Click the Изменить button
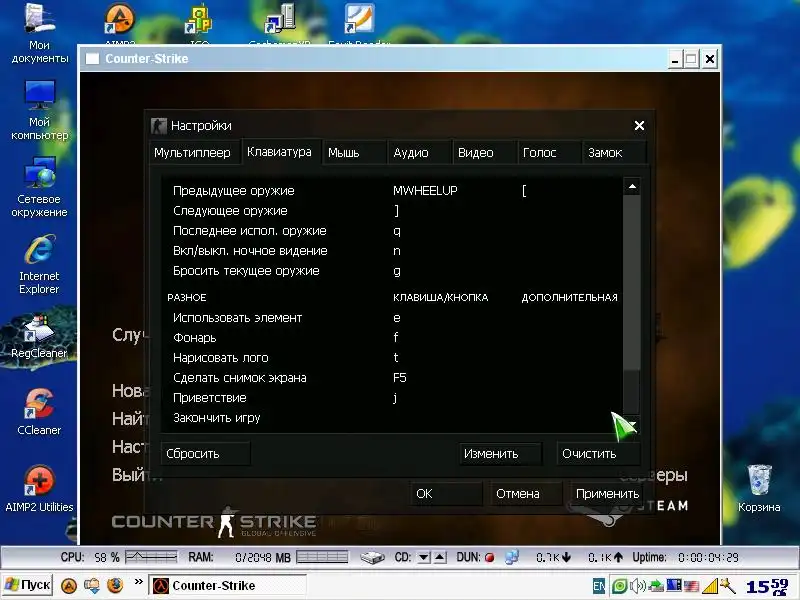800x600 pixels. click(x=500, y=454)
